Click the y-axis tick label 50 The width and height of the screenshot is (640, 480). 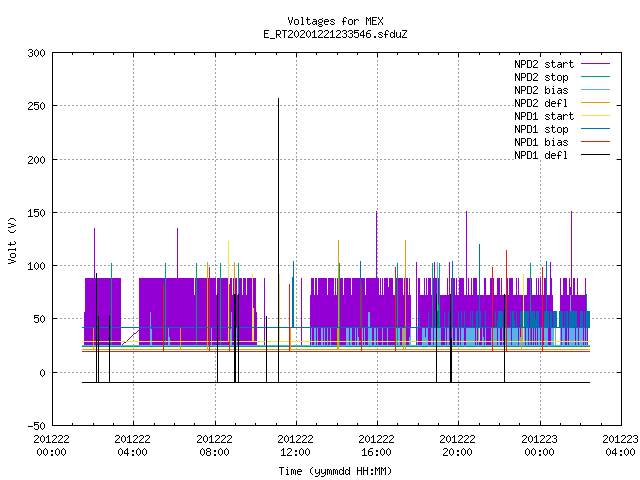tap(39, 320)
